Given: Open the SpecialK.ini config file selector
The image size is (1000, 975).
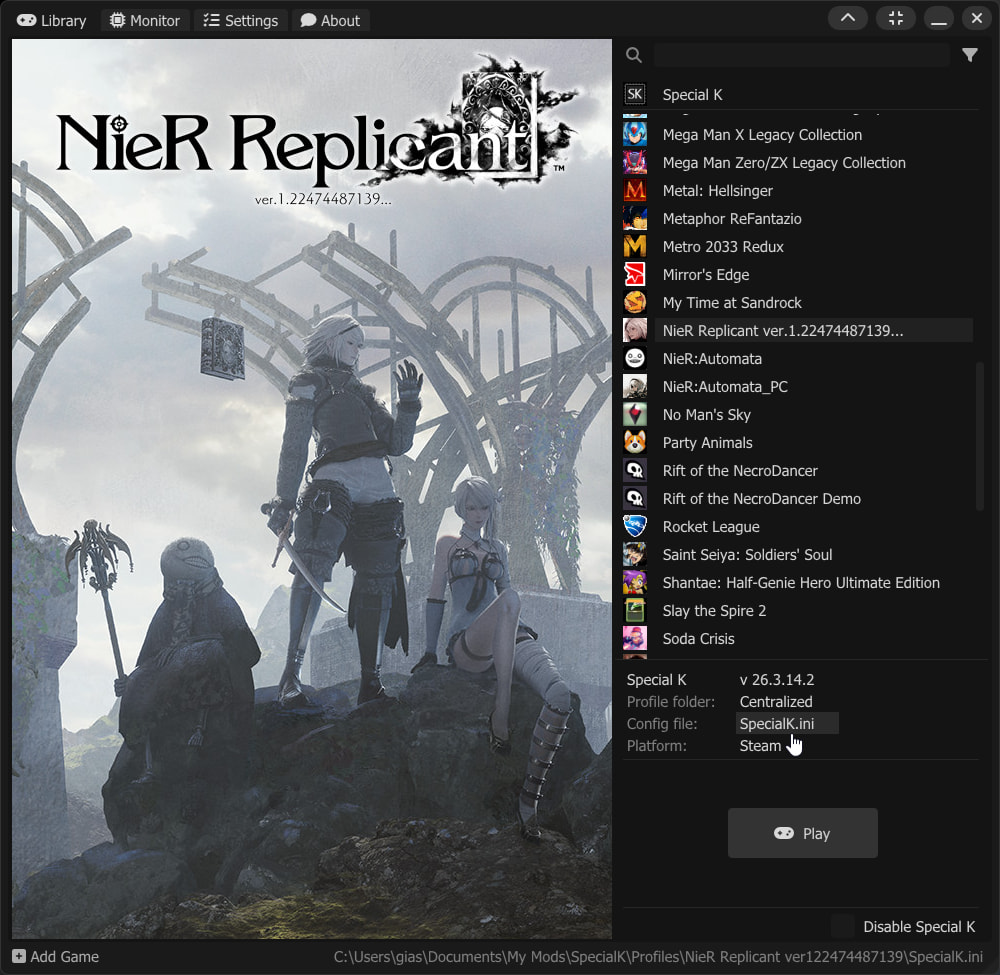Looking at the screenshot, I should [x=787, y=724].
